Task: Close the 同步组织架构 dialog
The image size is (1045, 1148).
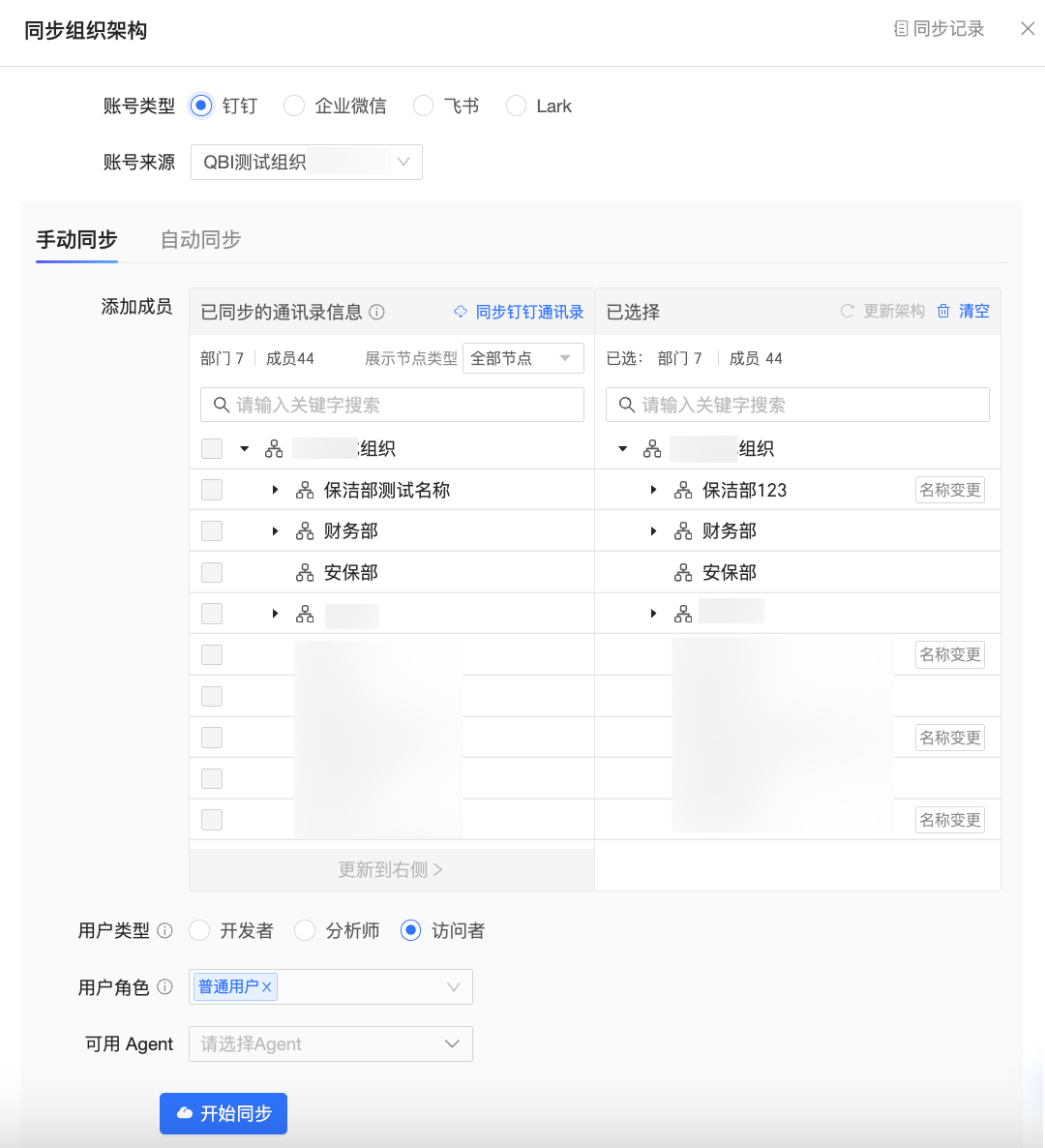Action: click(1028, 28)
